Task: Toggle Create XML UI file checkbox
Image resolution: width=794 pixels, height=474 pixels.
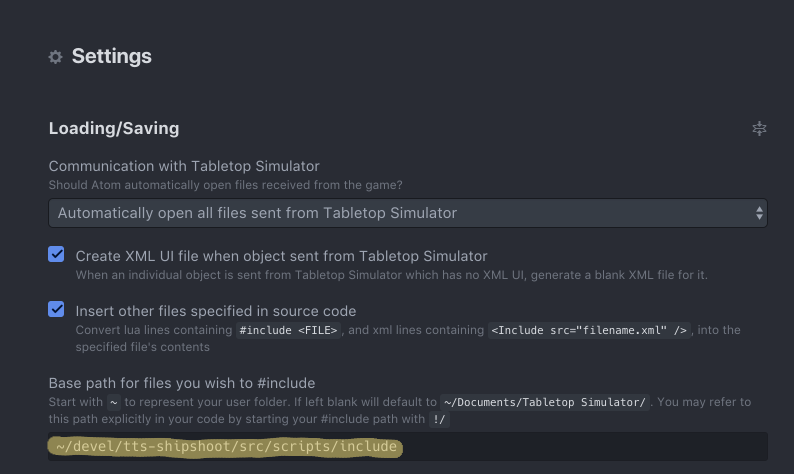Action: point(56,254)
